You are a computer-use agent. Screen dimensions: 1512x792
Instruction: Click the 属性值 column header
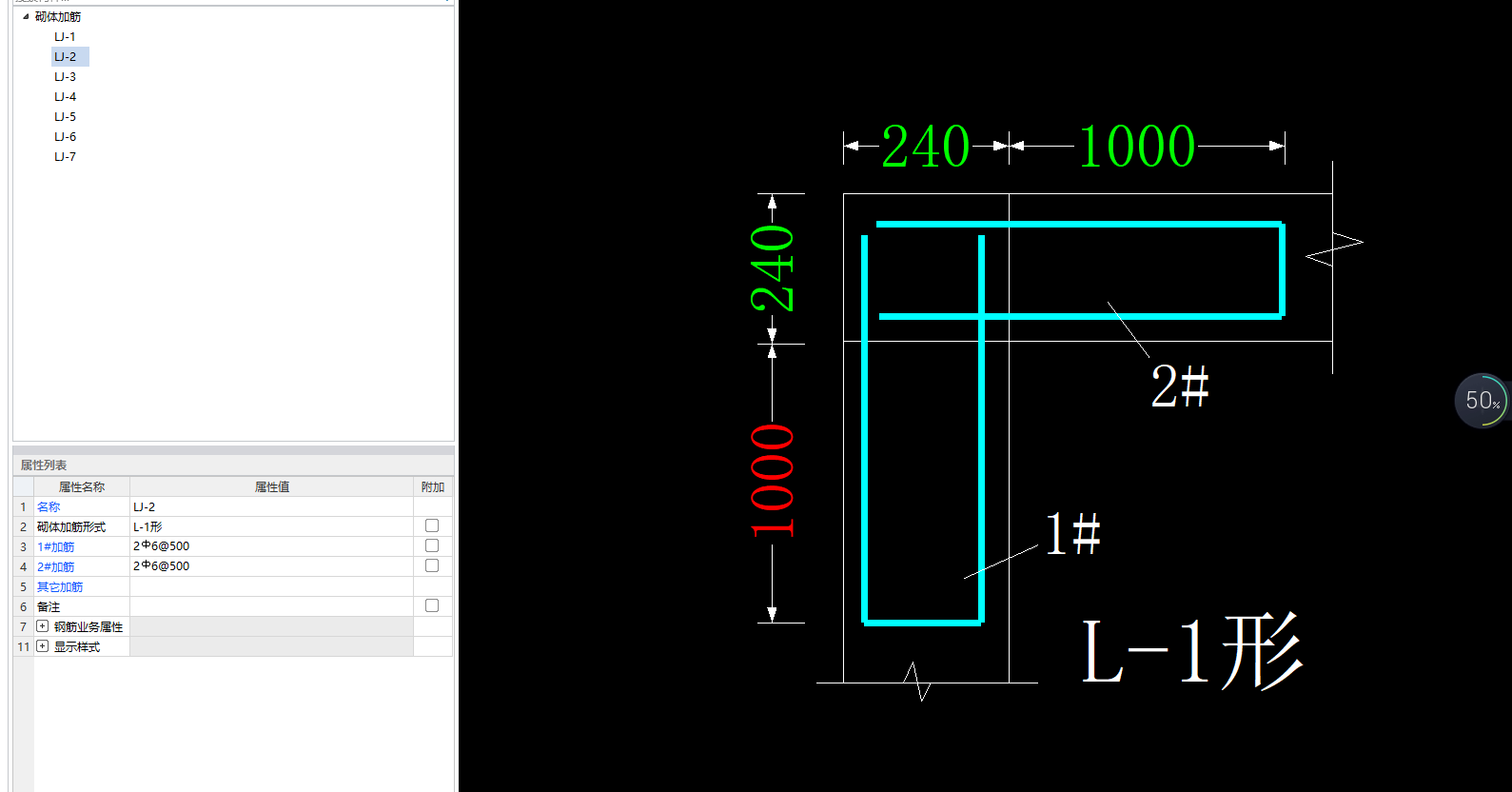(x=271, y=486)
